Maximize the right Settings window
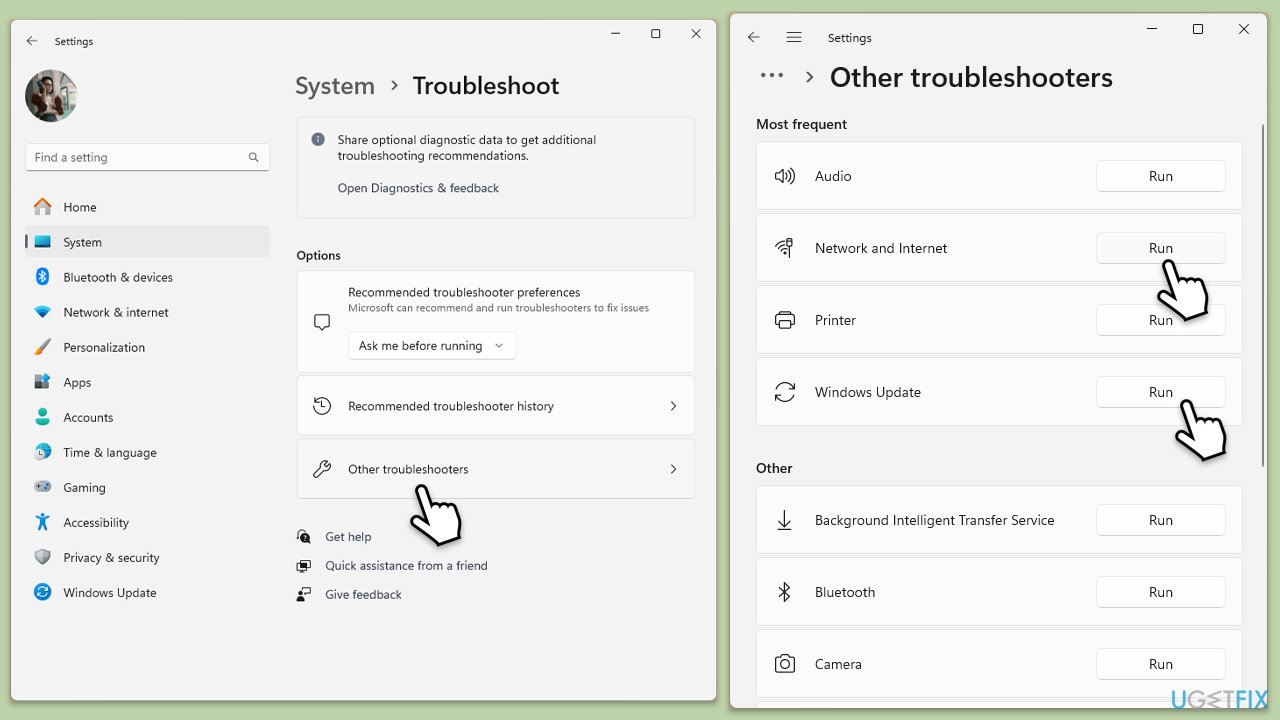Viewport: 1280px width, 720px height. (x=1198, y=30)
